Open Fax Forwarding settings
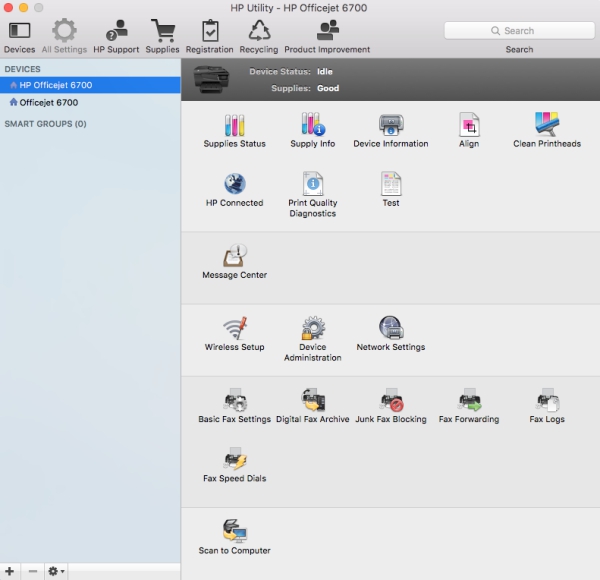 click(469, 406)
